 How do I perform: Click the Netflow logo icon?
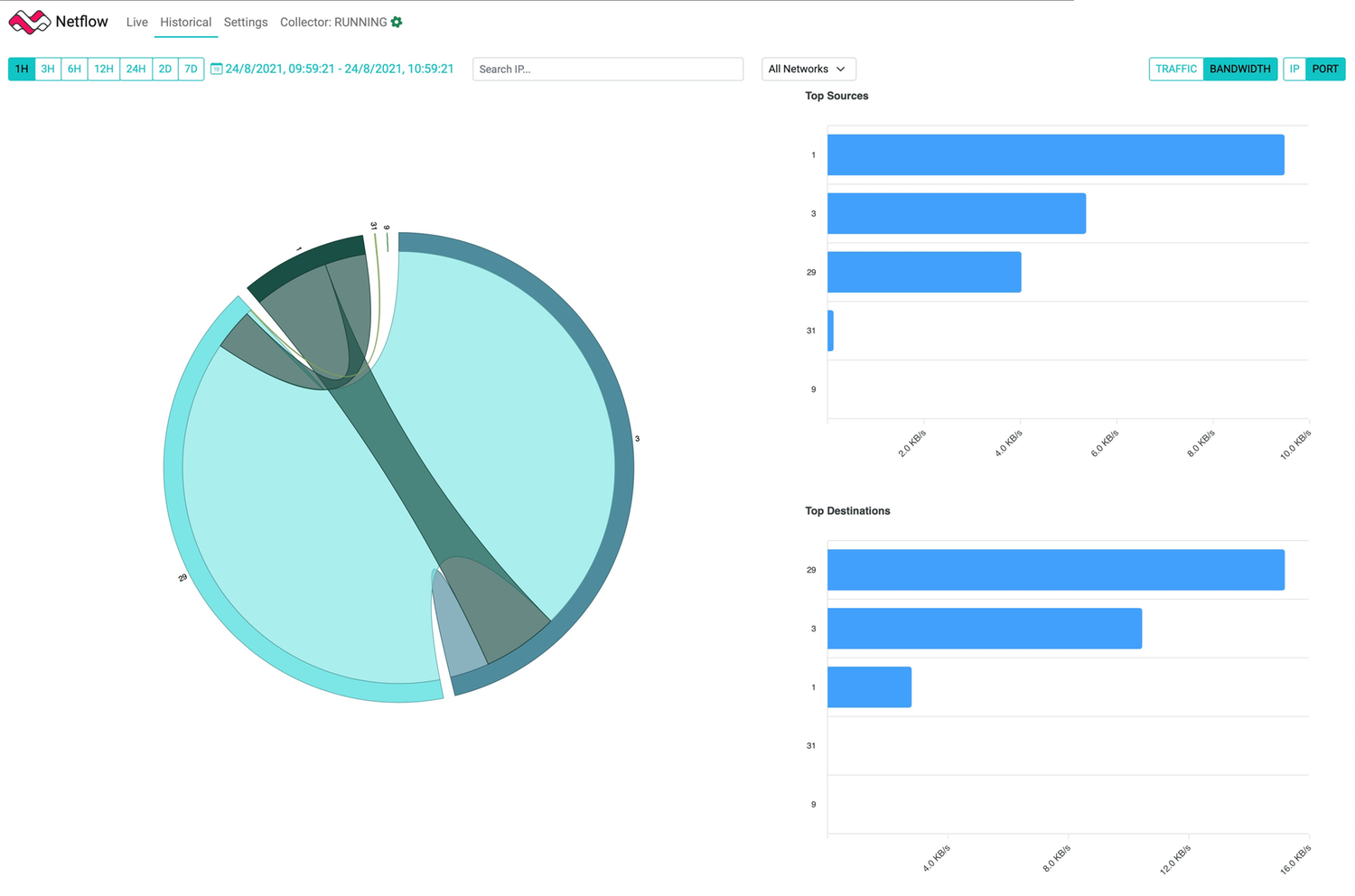[x=29, y=22]
